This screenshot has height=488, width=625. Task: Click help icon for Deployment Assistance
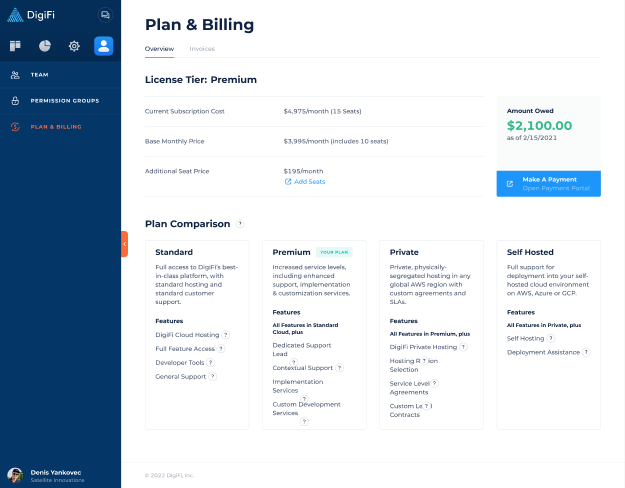click(x=586, y=352)
